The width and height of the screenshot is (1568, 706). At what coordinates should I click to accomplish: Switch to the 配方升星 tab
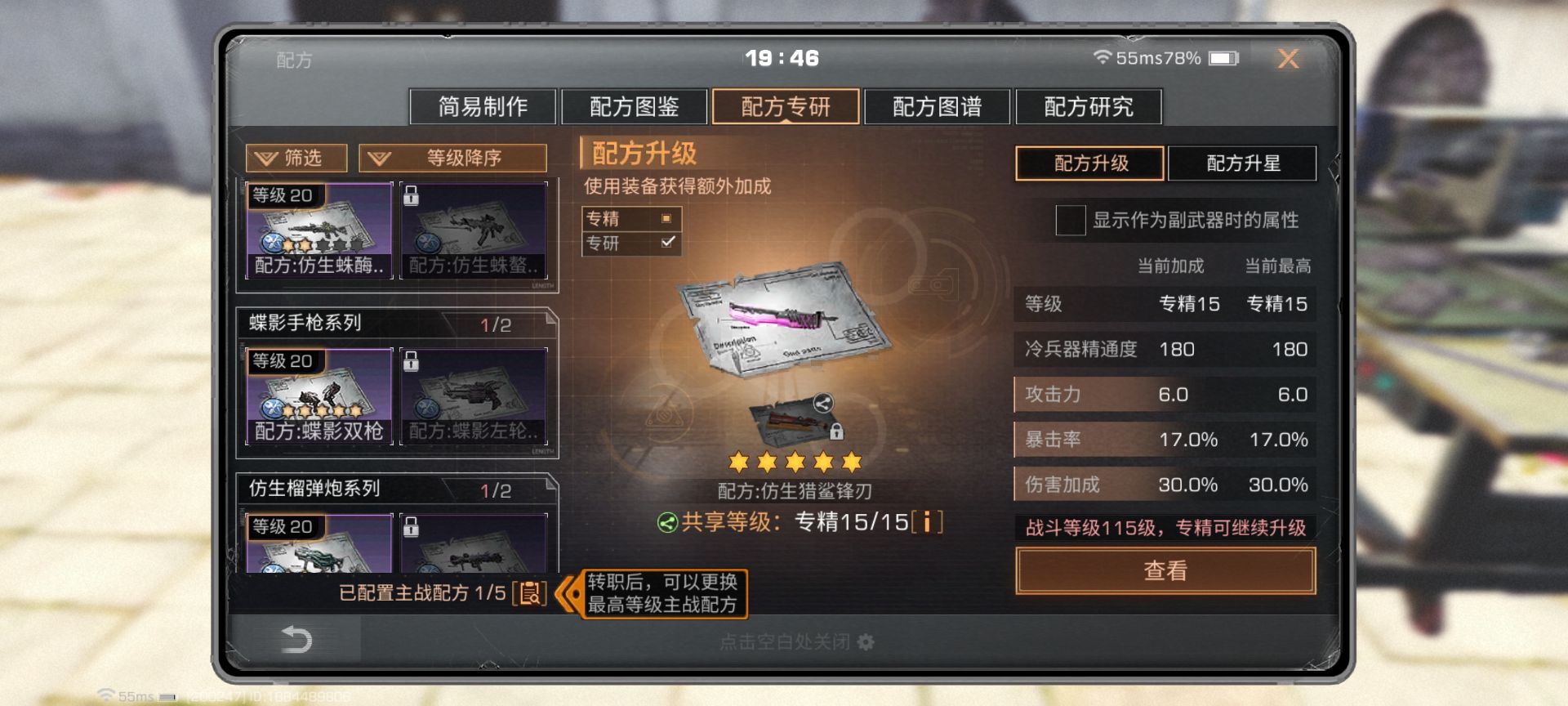1242,163
